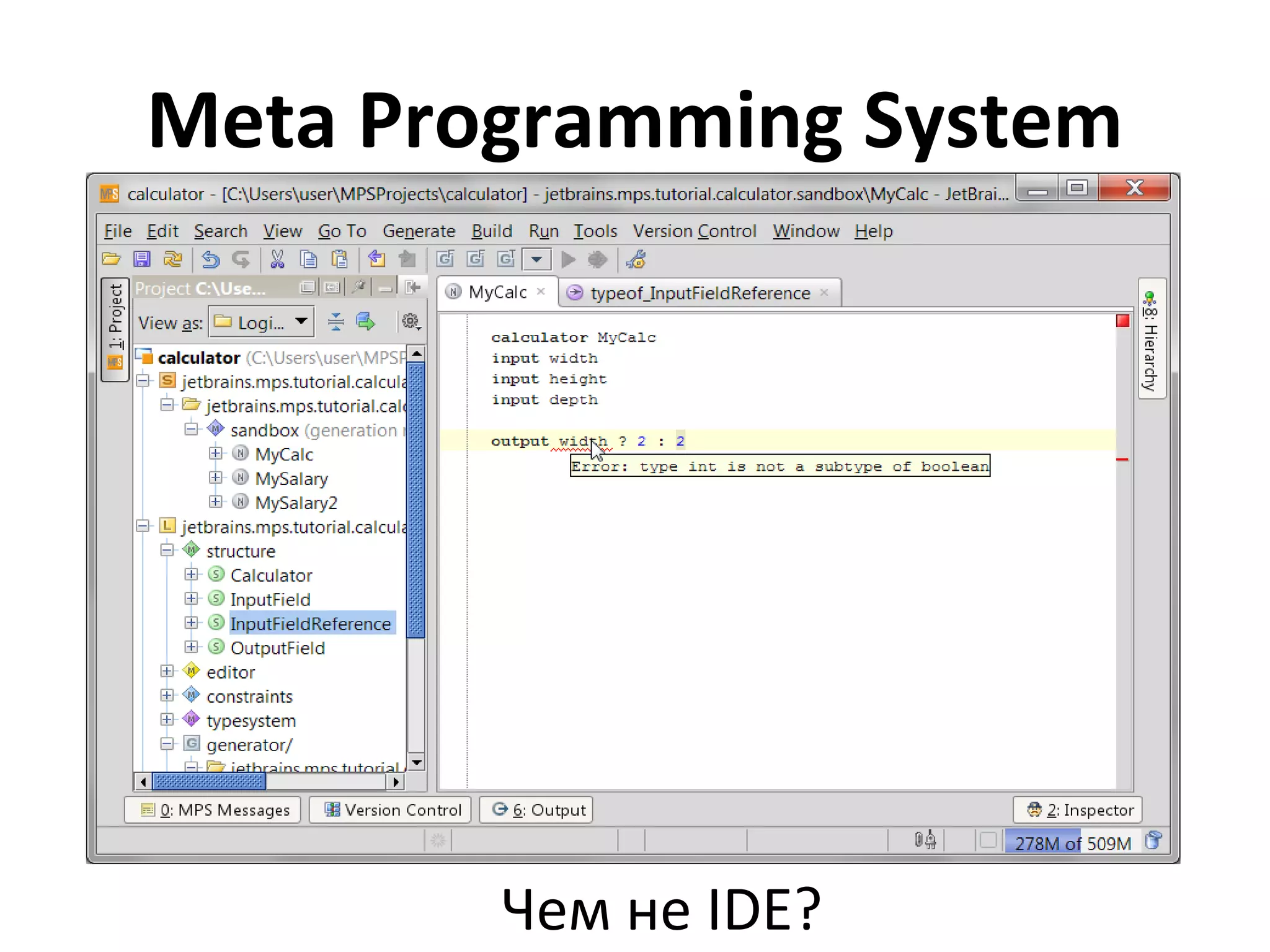Click the project tree horizontal scrollbar
Screen dimensions: 1270x952
point(208,781)
